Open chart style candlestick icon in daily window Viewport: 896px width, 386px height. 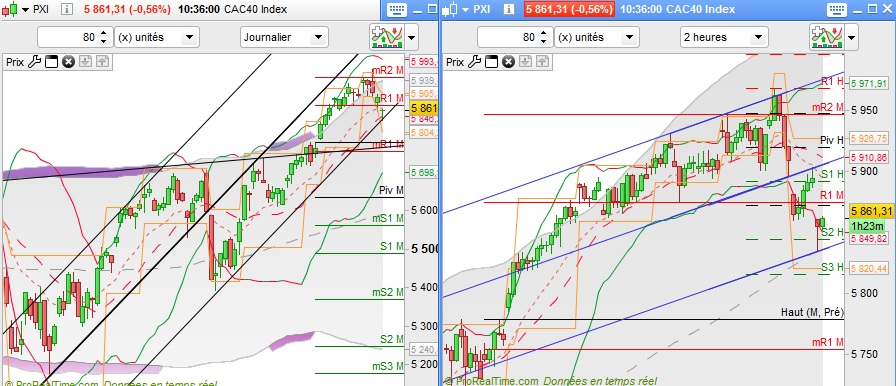point(10,9)
